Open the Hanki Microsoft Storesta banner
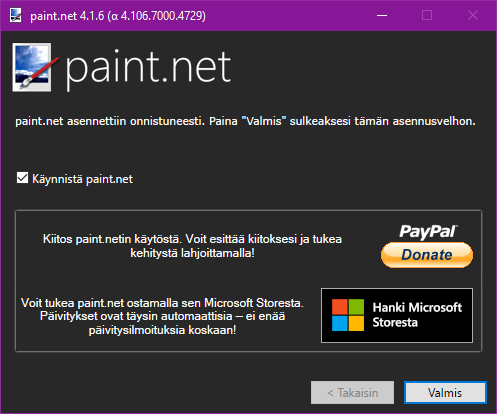Image resolution: width=497 pixels, height=414 pixels. 397,315
